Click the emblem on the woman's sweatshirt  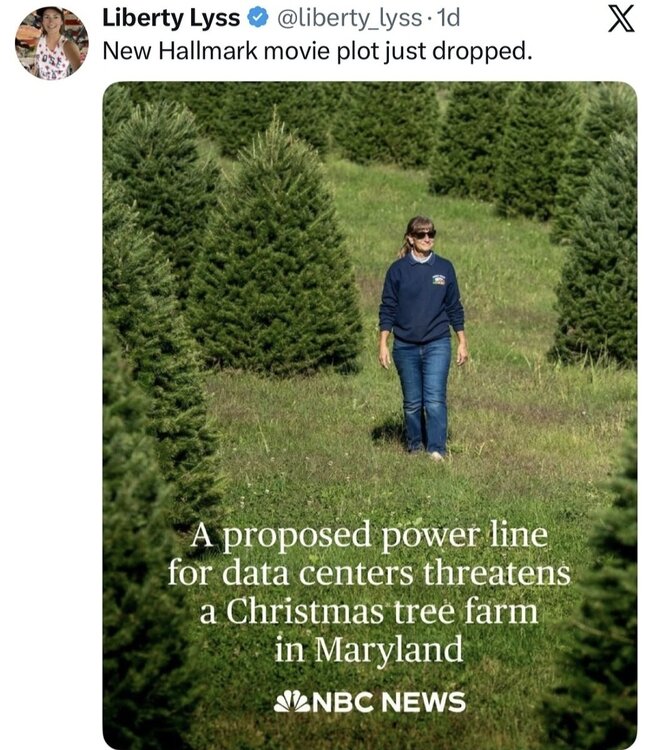tap(439, 280)
